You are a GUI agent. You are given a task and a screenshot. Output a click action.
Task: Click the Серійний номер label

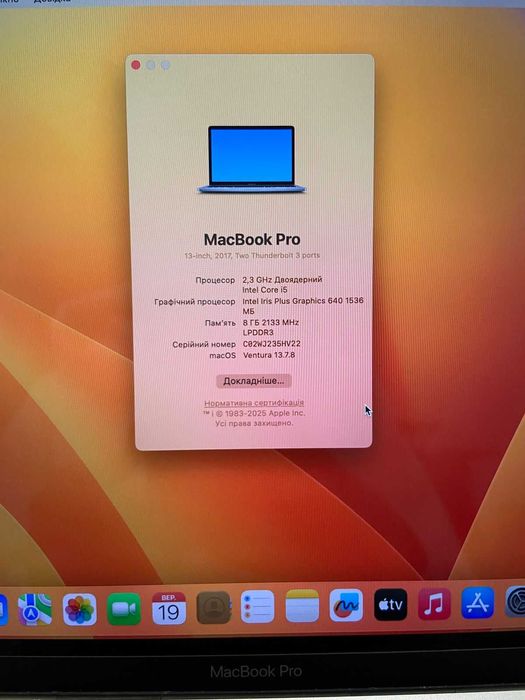click(204, 344)
